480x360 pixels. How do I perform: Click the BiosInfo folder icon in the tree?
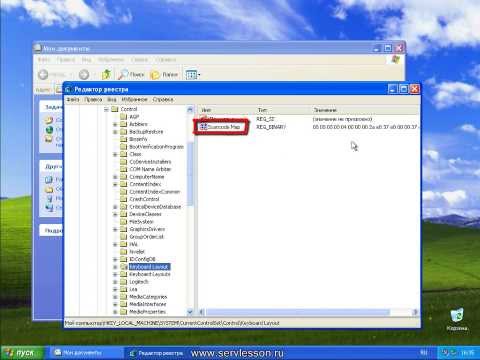(124, 139)
